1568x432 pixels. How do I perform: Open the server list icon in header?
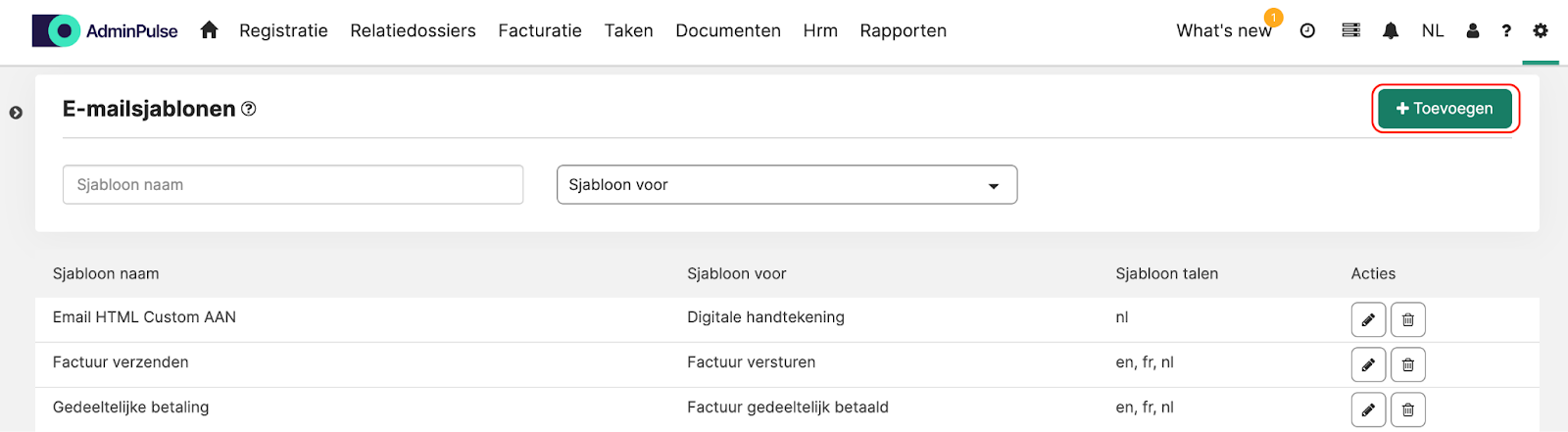1350,30
